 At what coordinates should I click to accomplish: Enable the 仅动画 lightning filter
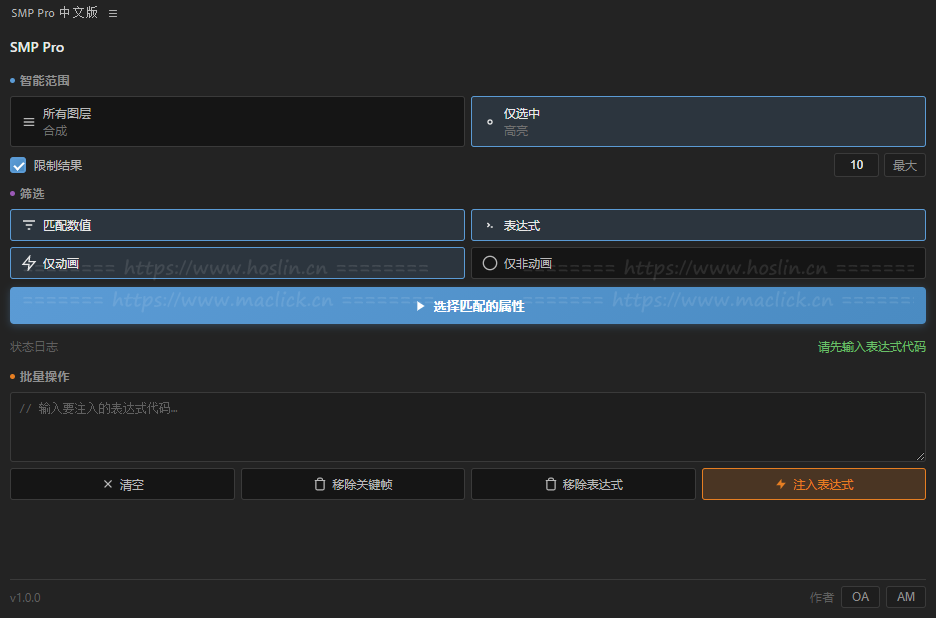(x=237, y=263)
